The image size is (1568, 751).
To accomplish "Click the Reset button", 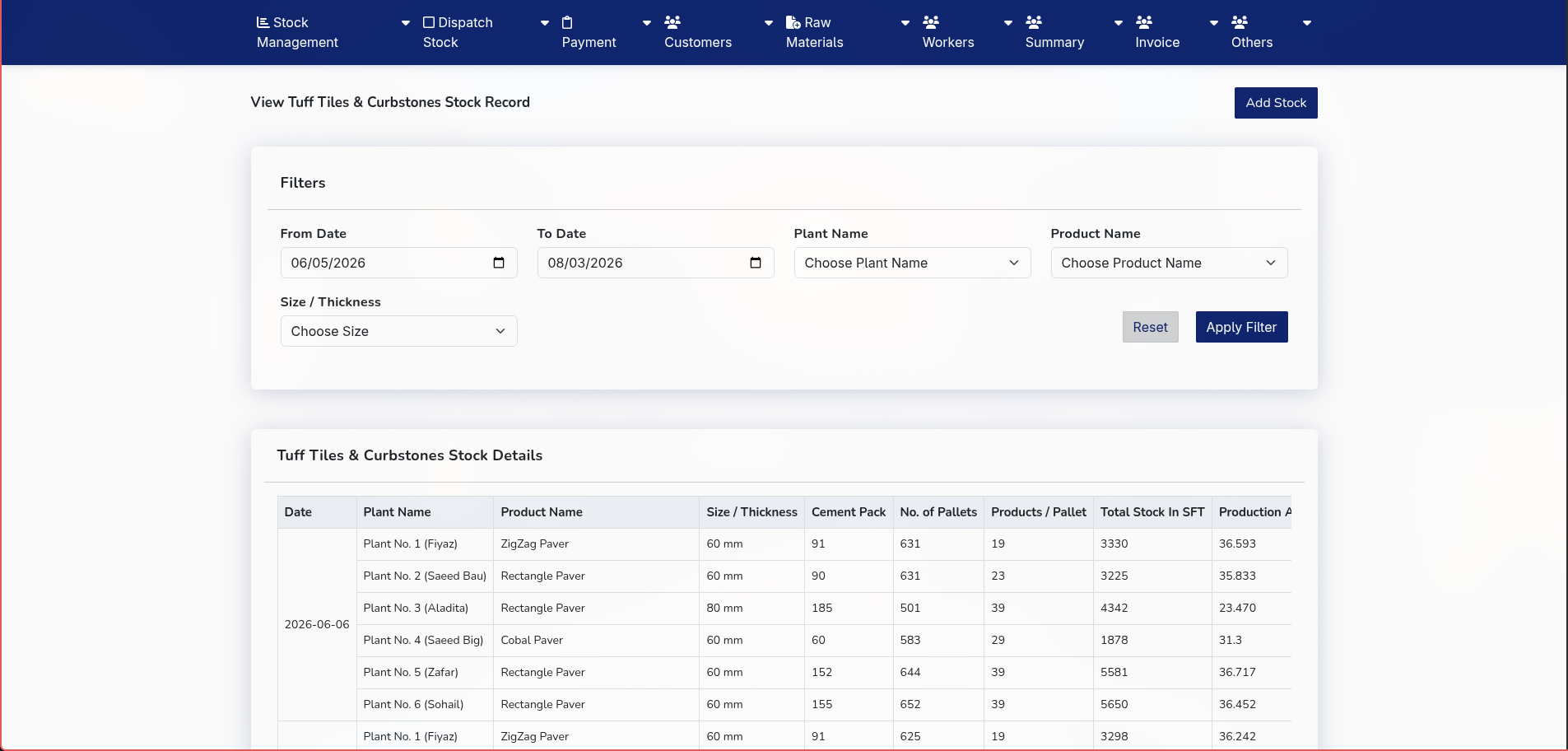I will click(x=1150, y=327).
